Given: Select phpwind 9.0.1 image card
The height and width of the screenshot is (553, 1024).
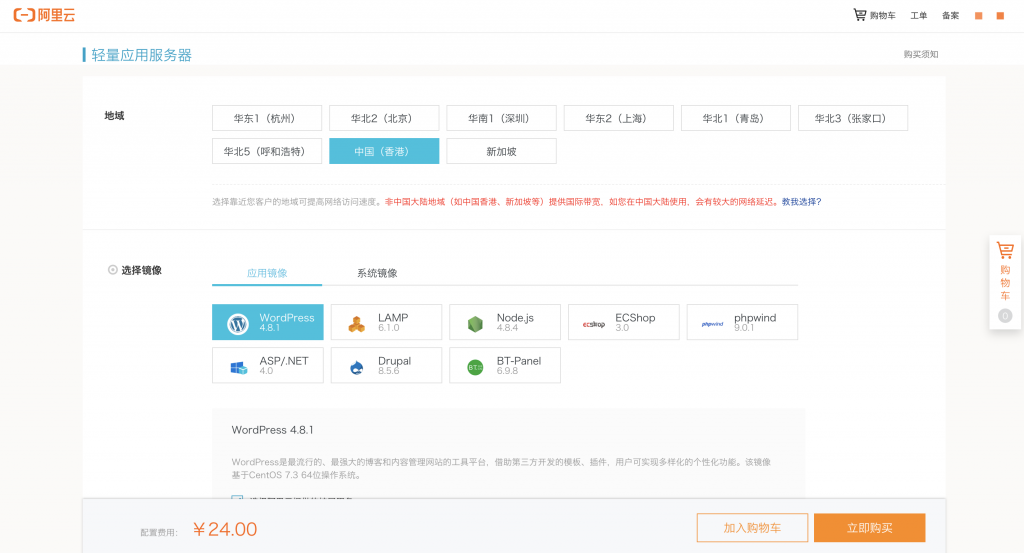Looking at the screenshot, I should pyautogui.click(x=742, y=322).
